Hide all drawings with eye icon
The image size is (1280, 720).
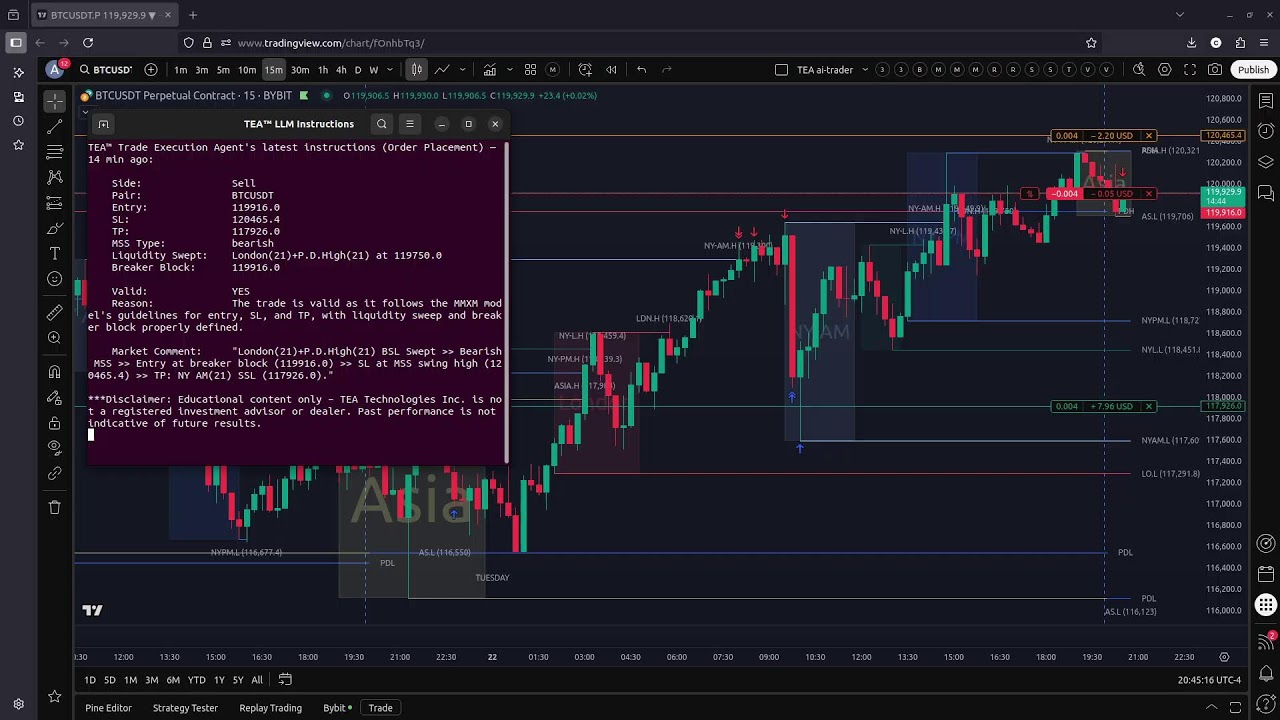coord(55,448)
